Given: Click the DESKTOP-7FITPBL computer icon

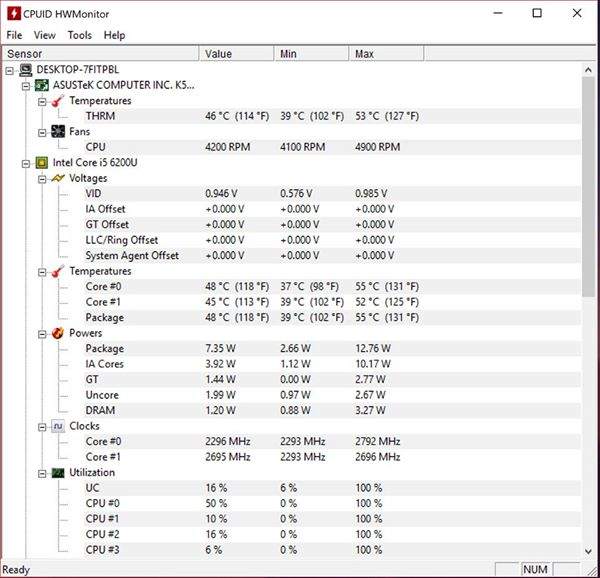Looking at the screenshot, I should [24, 70].
